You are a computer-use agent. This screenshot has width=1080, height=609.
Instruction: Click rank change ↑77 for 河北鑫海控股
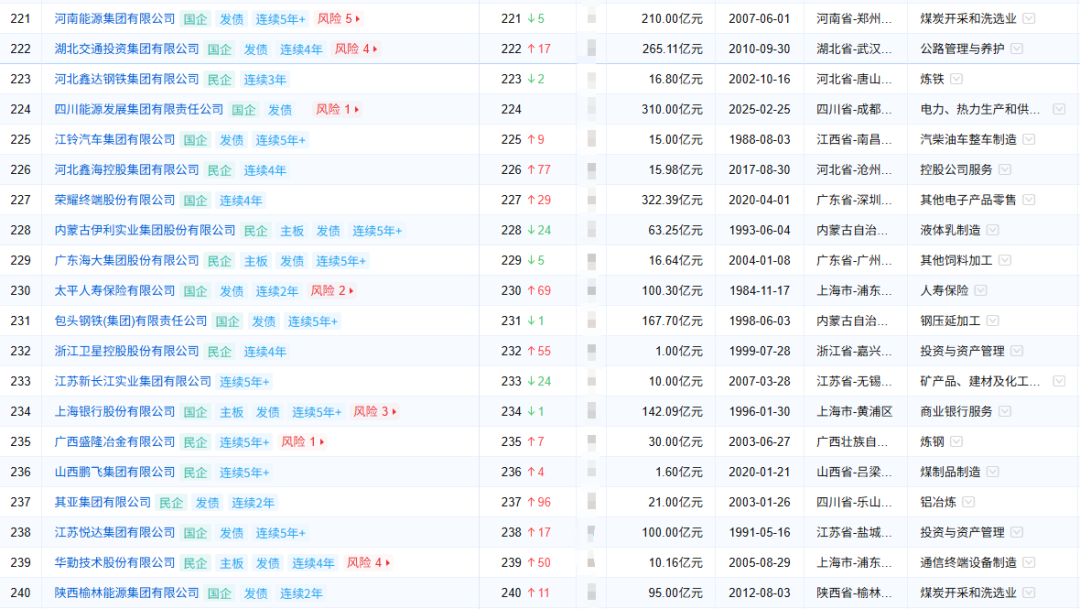pyautogui.click(x=539, y=169)
